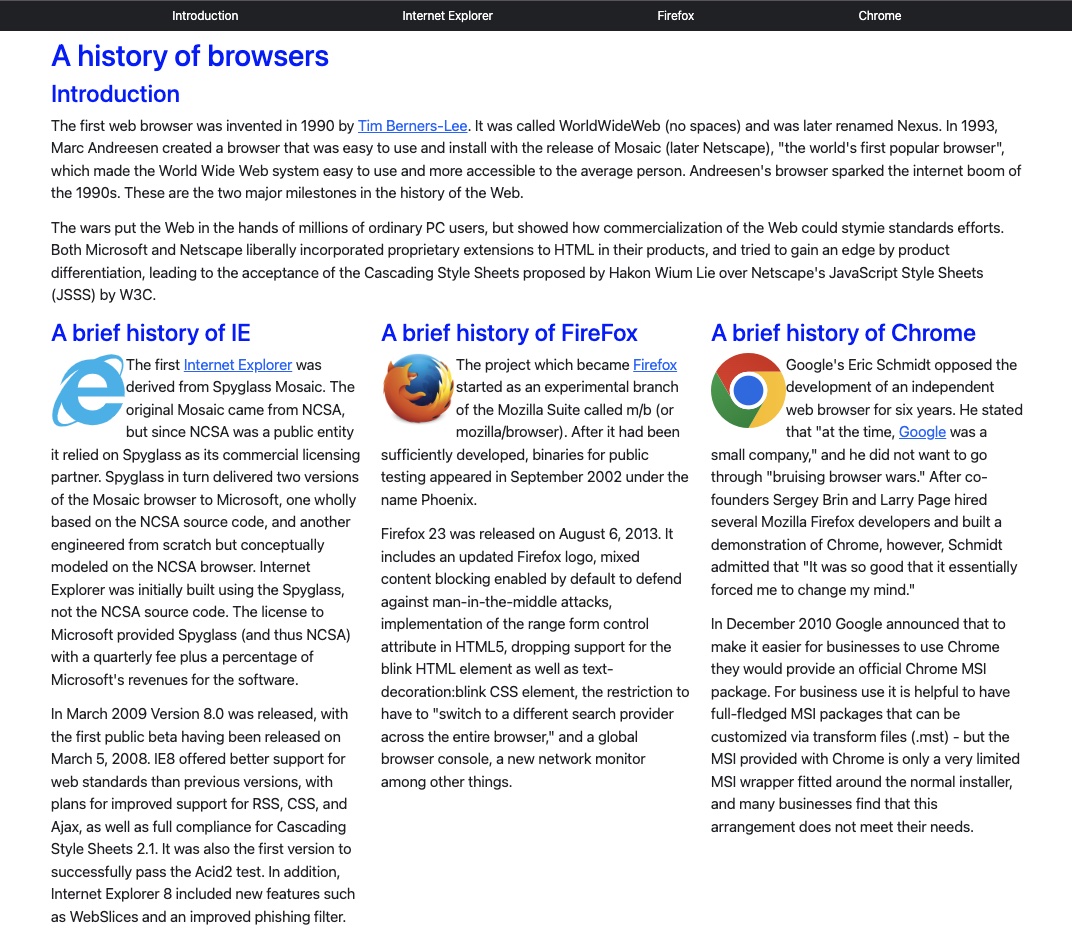Click the "A brief history of Chrome" heading

coord(843,333)
